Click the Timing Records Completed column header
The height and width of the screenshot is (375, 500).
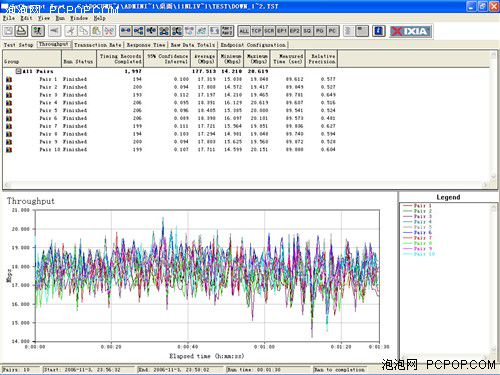(x=120, y=59)
